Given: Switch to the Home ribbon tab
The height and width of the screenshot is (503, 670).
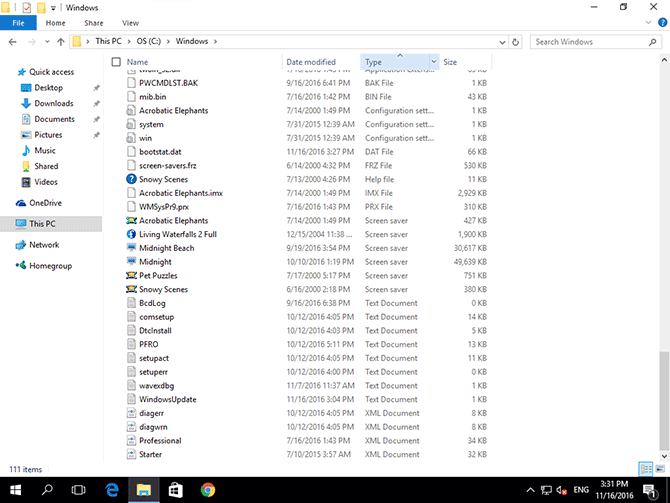Looking at the screenshot, I should pos(56,23).
